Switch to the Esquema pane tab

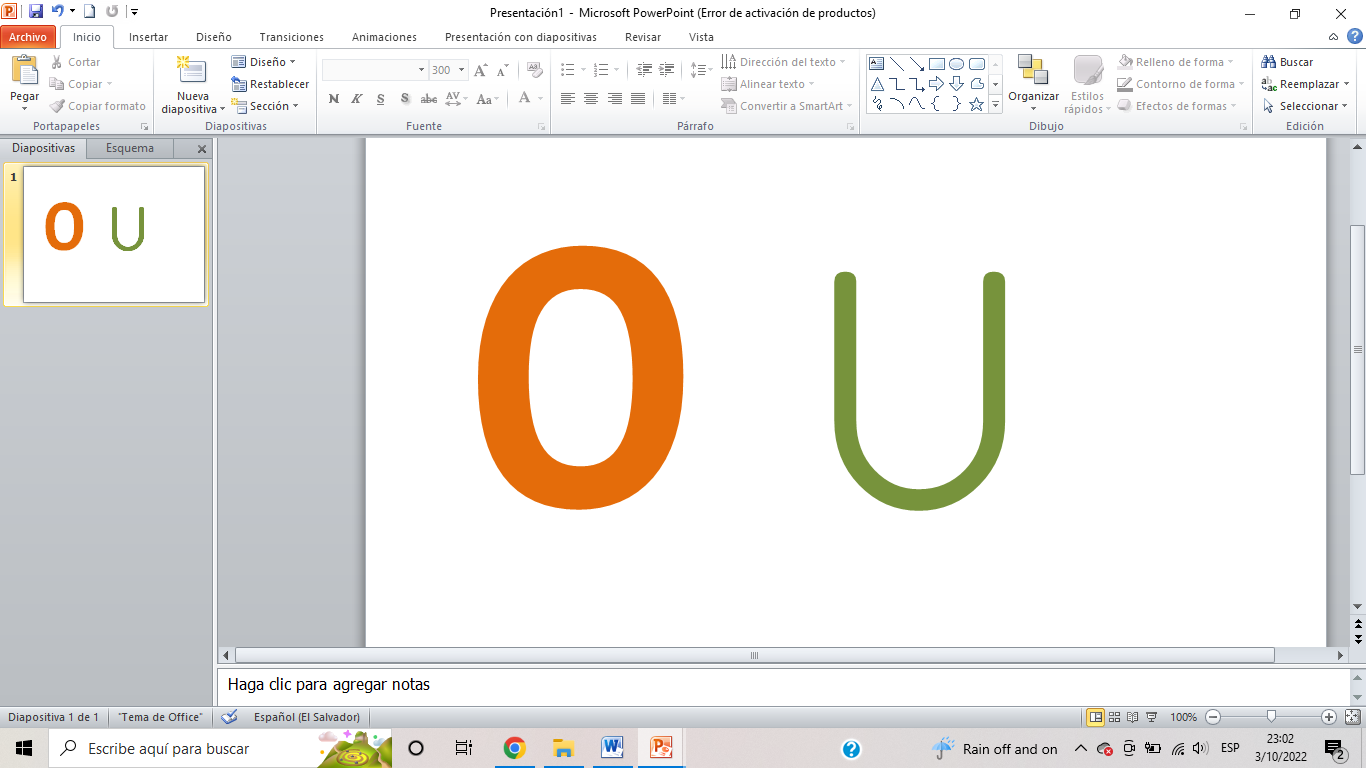[130, 148]
